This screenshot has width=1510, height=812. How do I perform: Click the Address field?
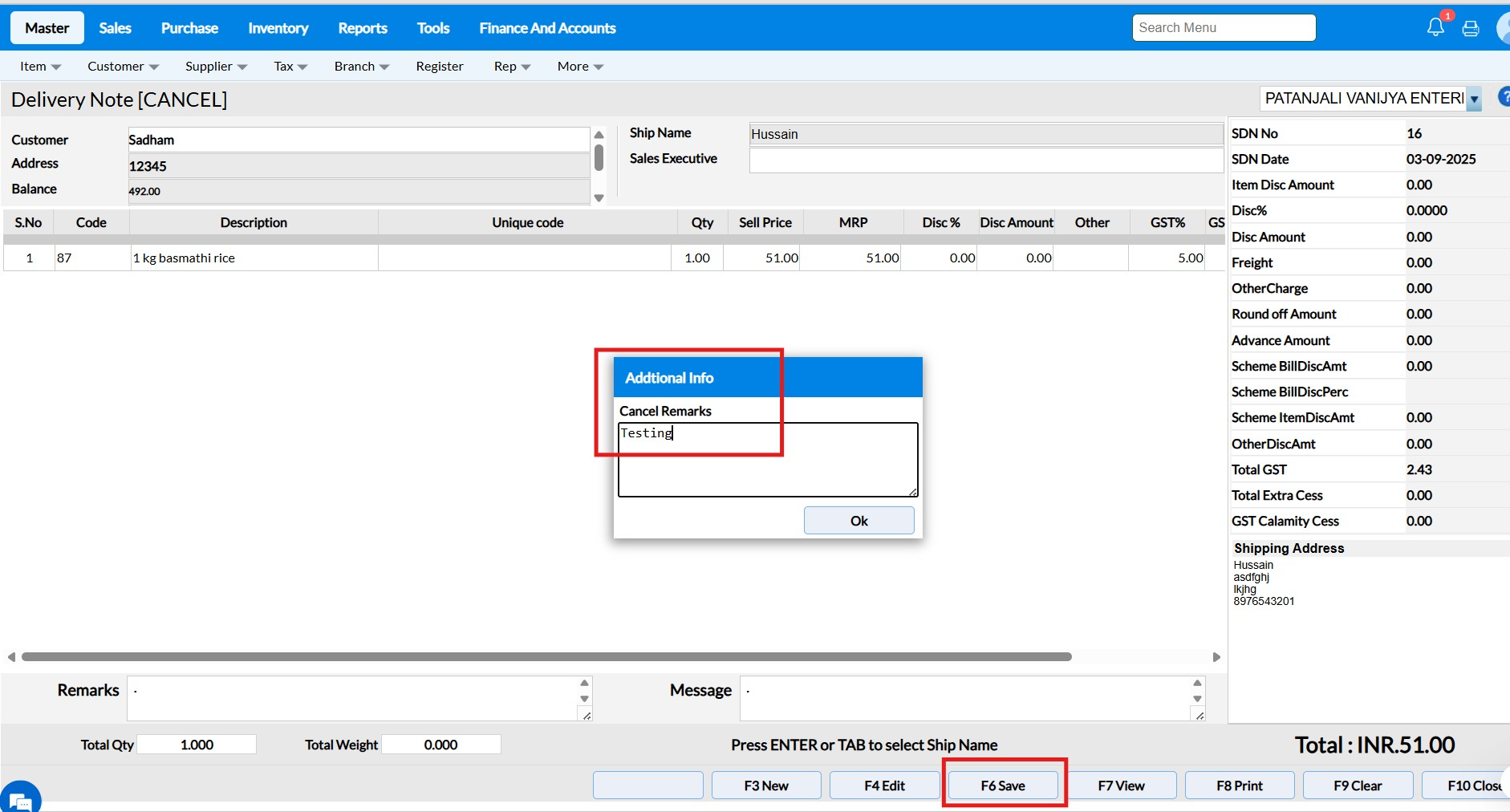pyautogui.click(x=359, y=166)
